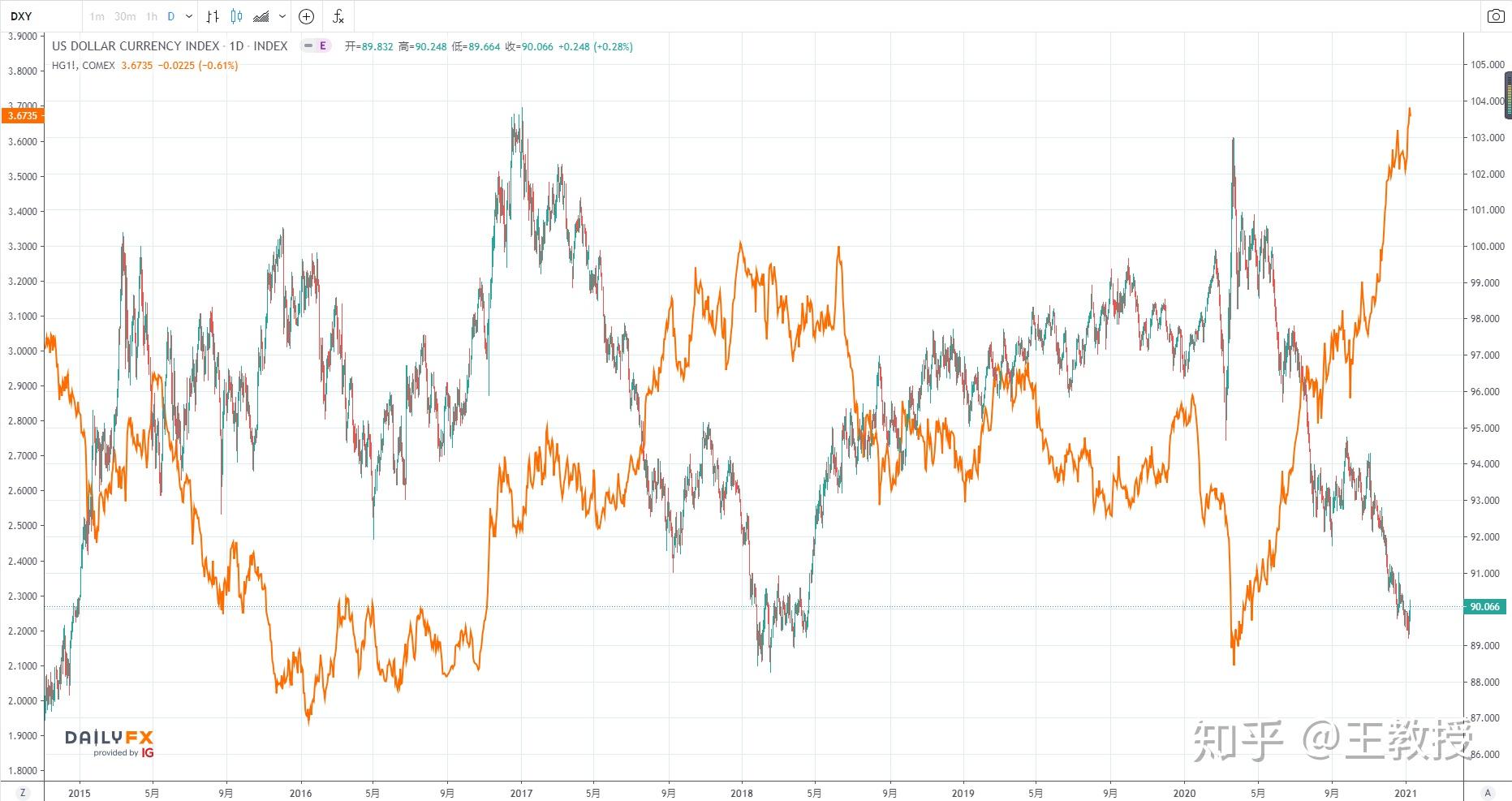The width and height of the screenshot is (1512, 801).
Task: Click the US DOLLAR CURRENCY INDEX title
Action: [136, 46]
